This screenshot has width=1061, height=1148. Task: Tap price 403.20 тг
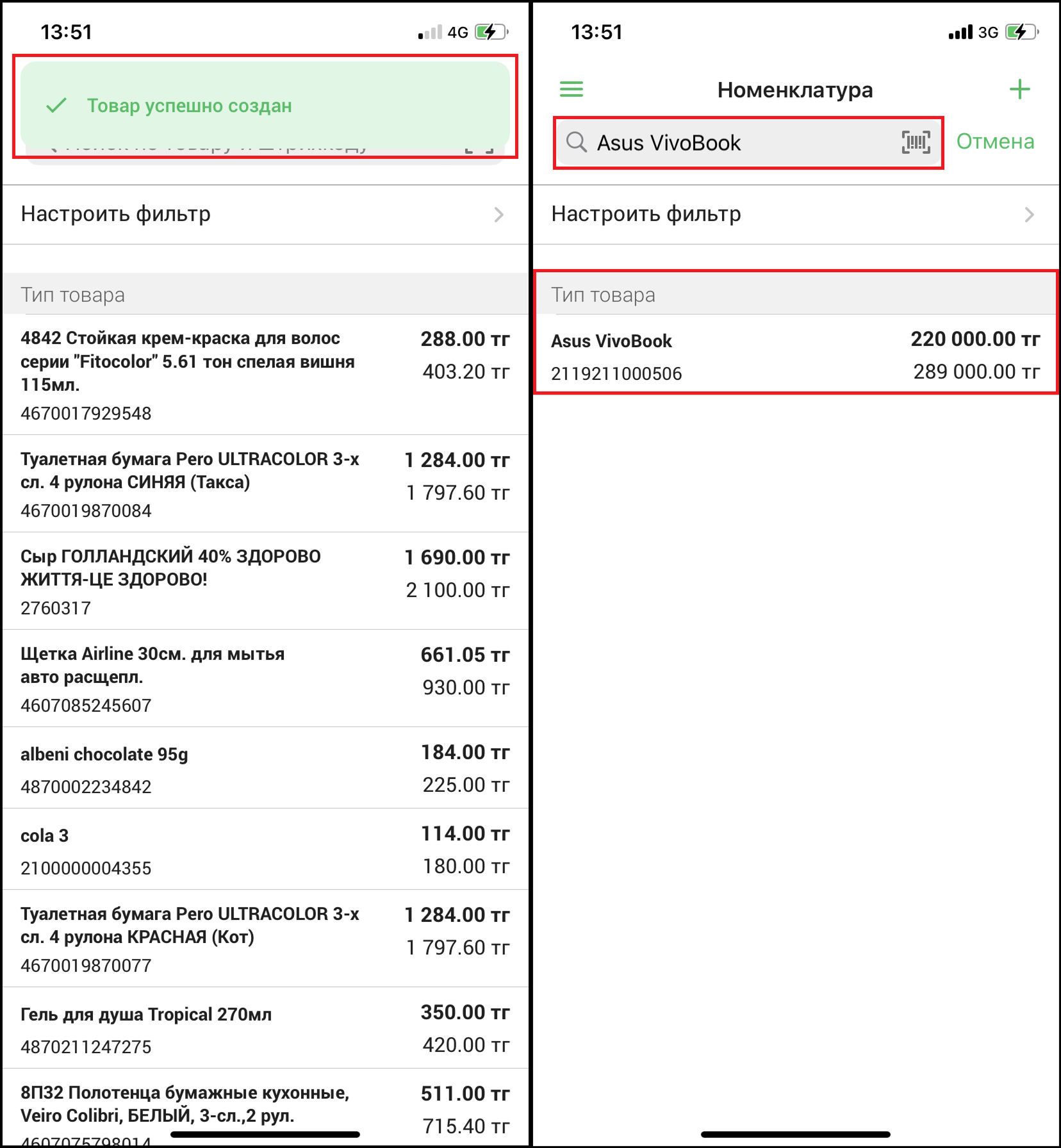[466, 372]
